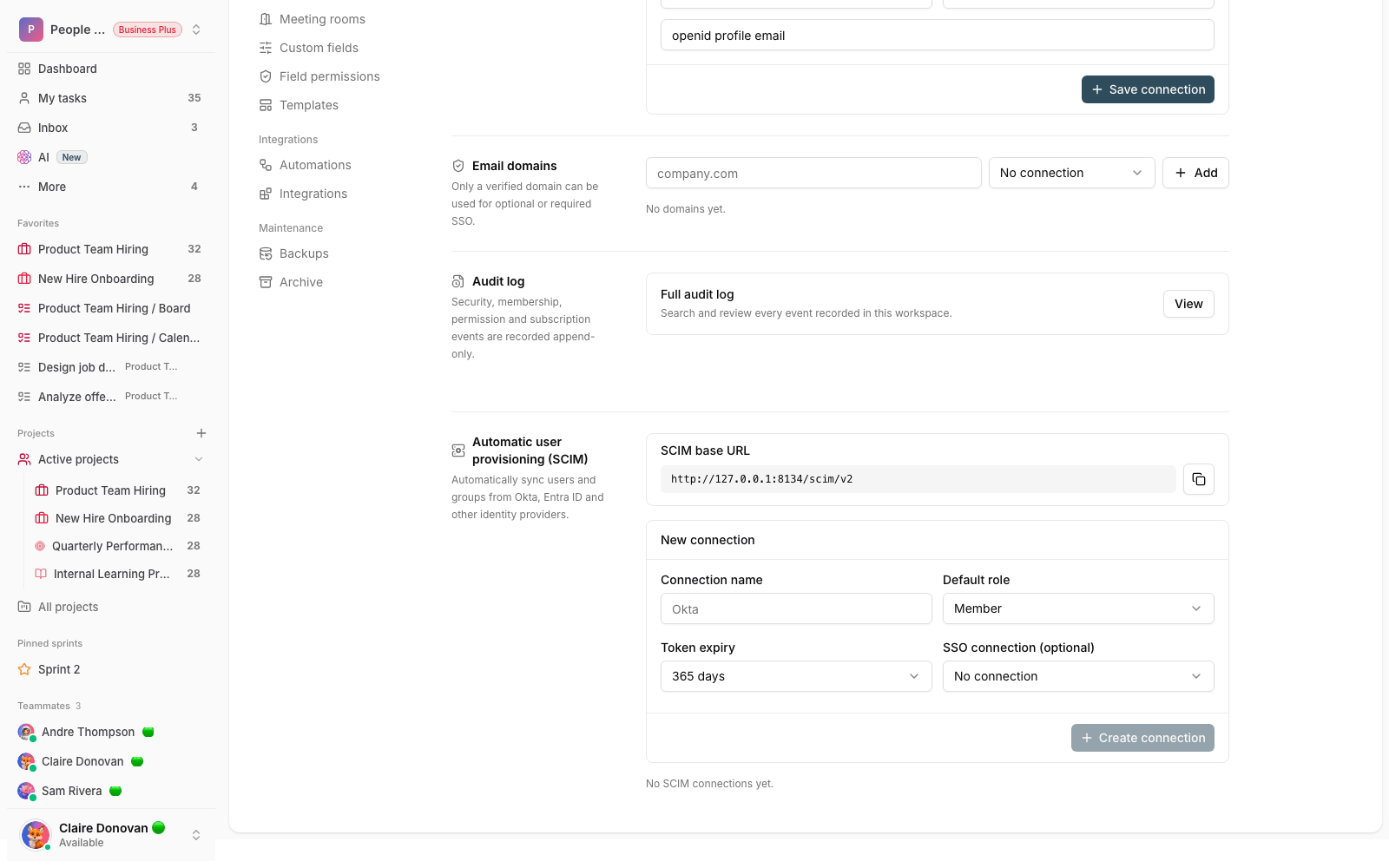This screenshot has width=1389, height=868.
Task: Open the SSO connection optional dropdown
Action: coord(1078,676)
